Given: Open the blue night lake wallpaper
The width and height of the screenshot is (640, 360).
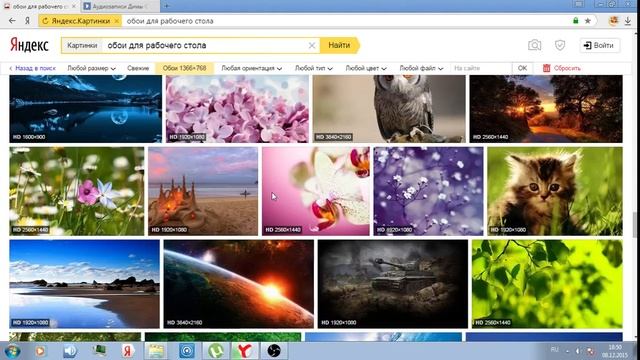Looking at the screenshot, I should point(86,109).
